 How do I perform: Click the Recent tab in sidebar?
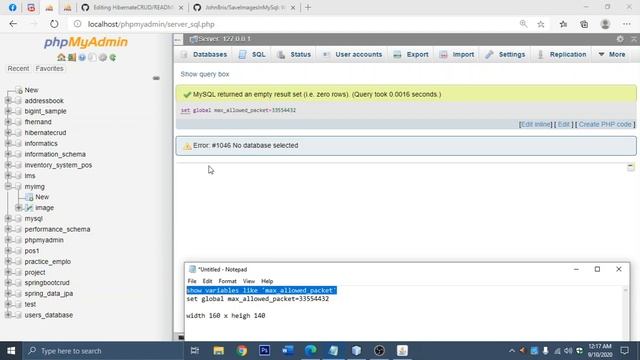point(18,69)
